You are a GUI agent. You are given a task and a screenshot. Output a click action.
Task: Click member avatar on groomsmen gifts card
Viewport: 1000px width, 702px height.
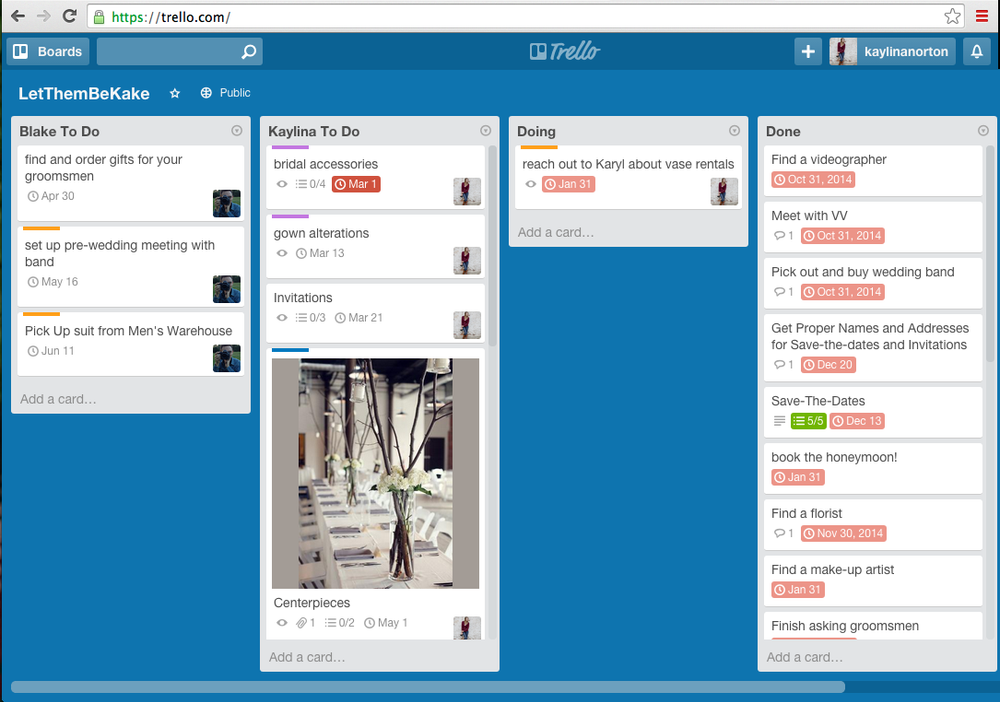coord(226,203)
